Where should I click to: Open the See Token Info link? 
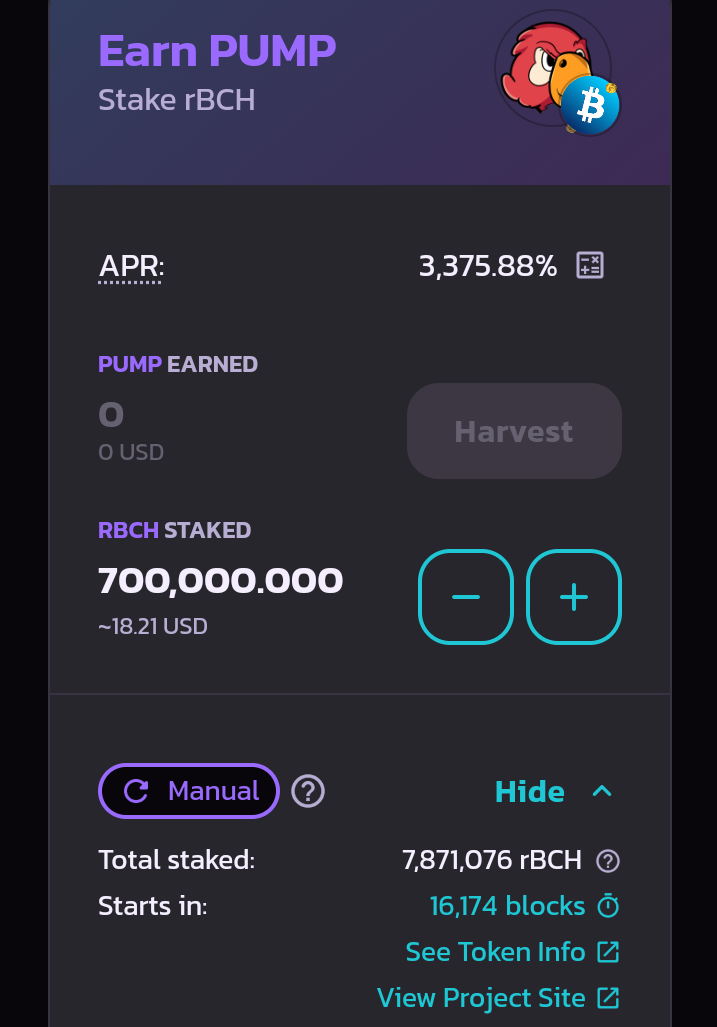tap(495, 952)
